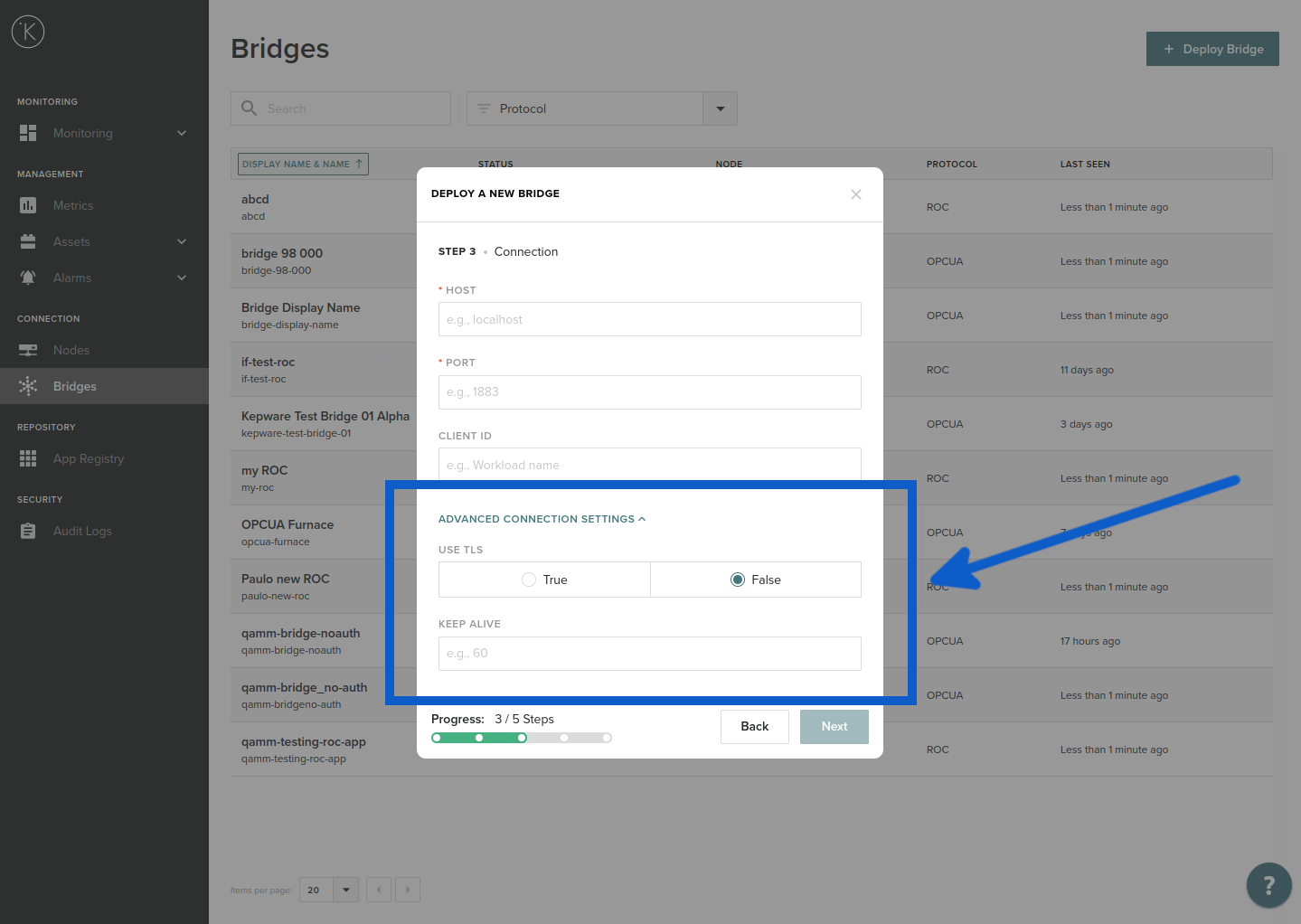1301x924 pixels.
Task: Expand the Monitoring menu in sidebar
Action: tap(181, 133)
